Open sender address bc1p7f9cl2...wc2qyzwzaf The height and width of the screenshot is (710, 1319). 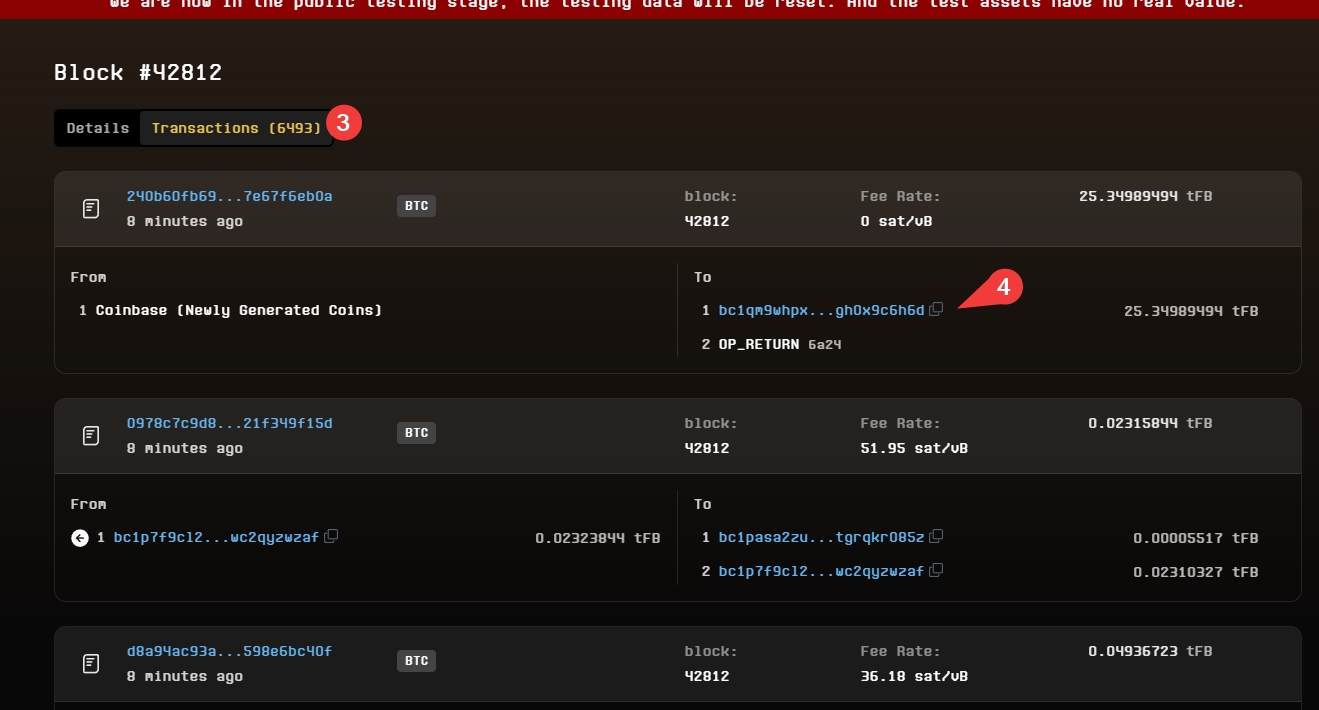click(216, 537)
